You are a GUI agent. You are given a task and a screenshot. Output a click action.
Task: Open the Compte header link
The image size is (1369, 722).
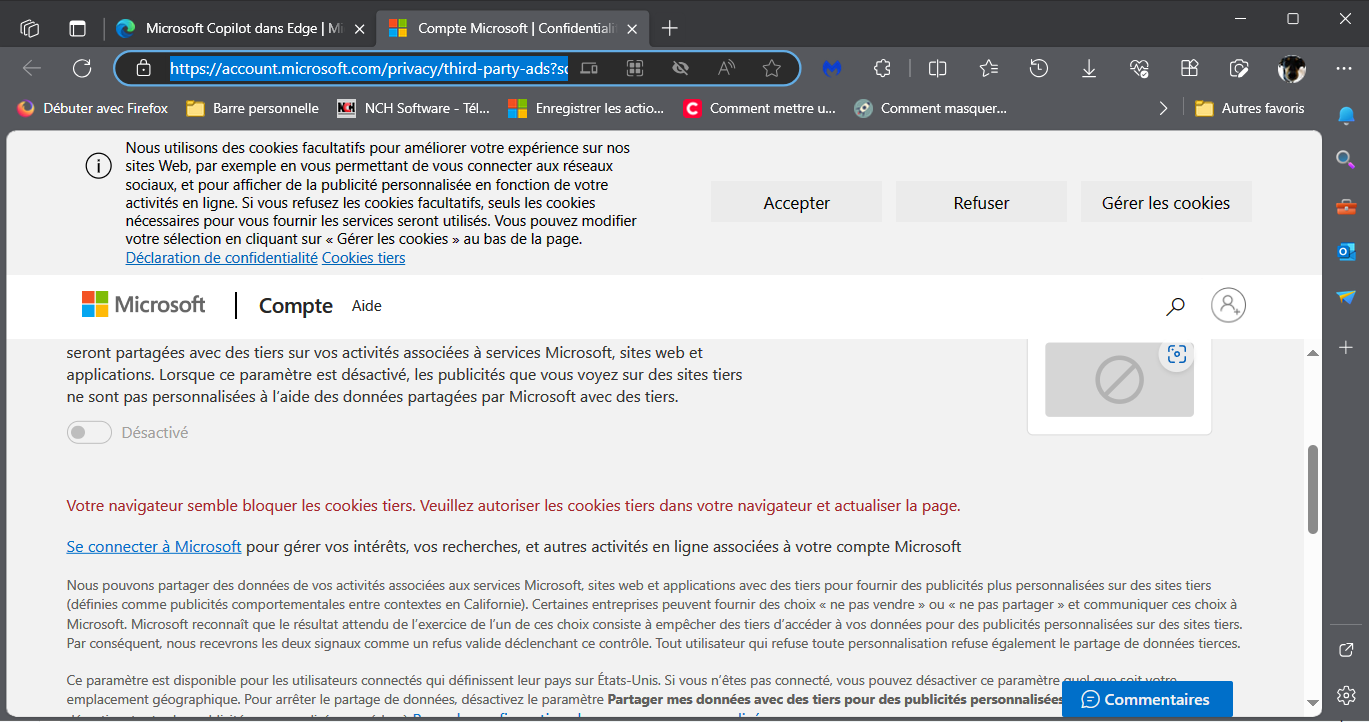tap(296, 306)
